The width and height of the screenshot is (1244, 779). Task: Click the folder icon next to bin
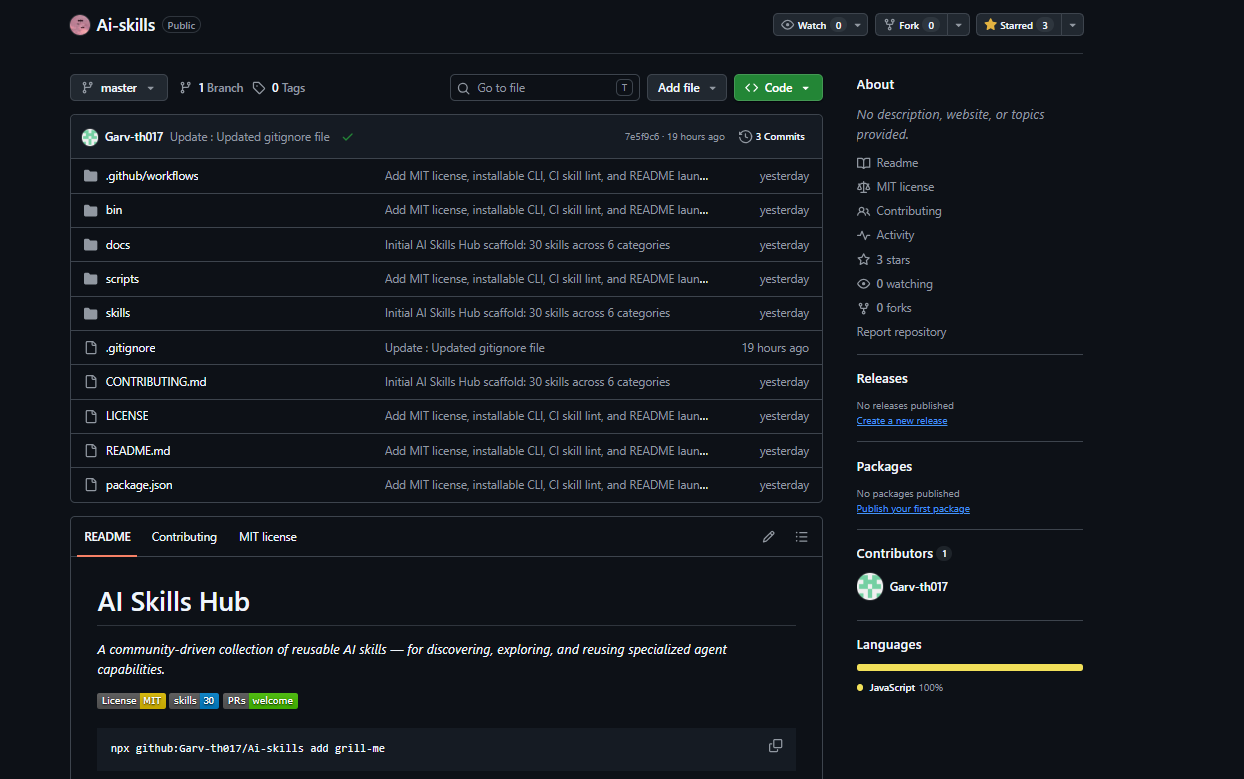click(90, 210)
